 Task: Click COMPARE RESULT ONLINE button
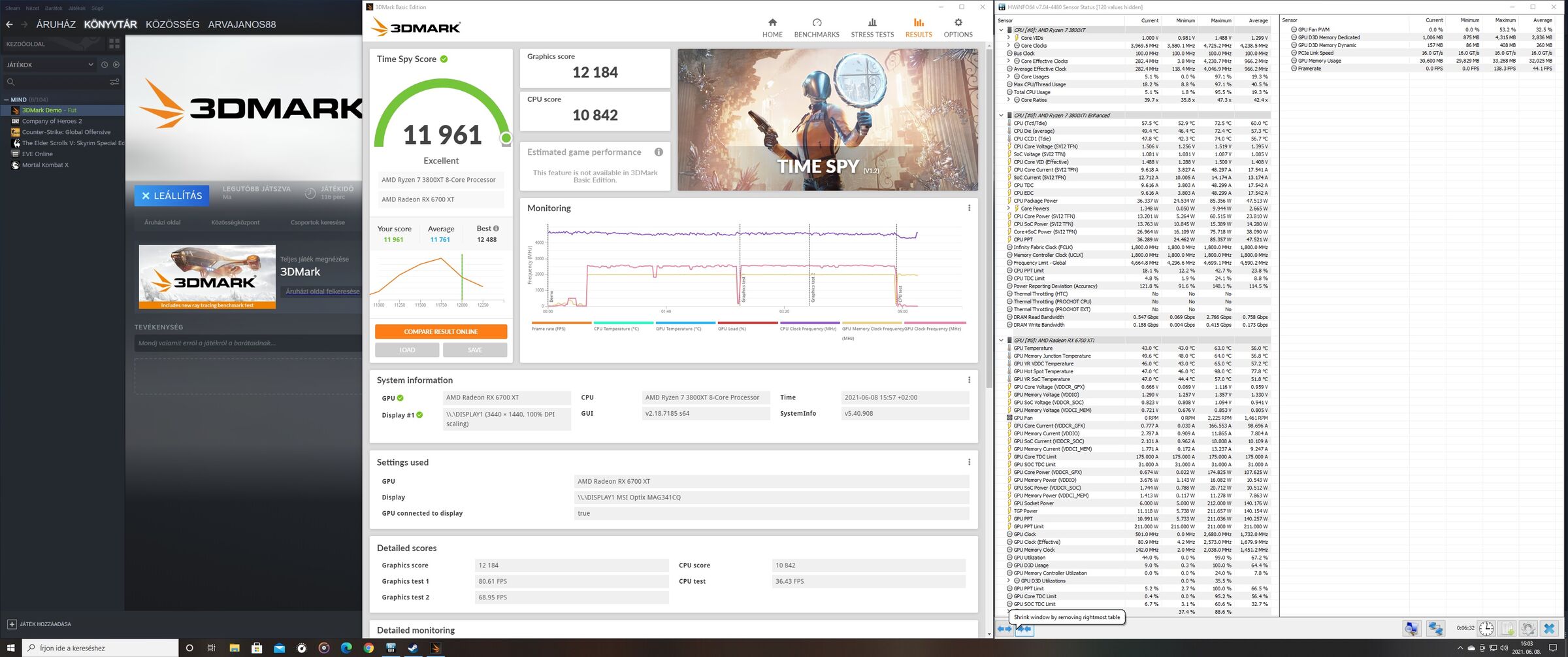441,331
